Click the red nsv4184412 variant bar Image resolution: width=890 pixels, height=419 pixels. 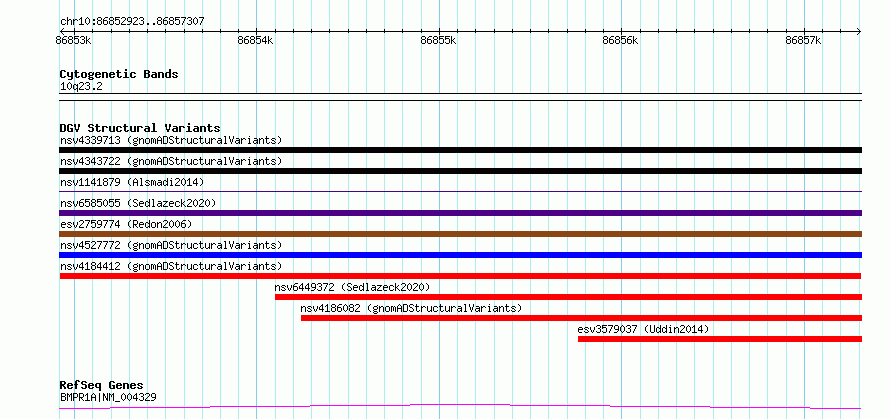tap(460, 276)
